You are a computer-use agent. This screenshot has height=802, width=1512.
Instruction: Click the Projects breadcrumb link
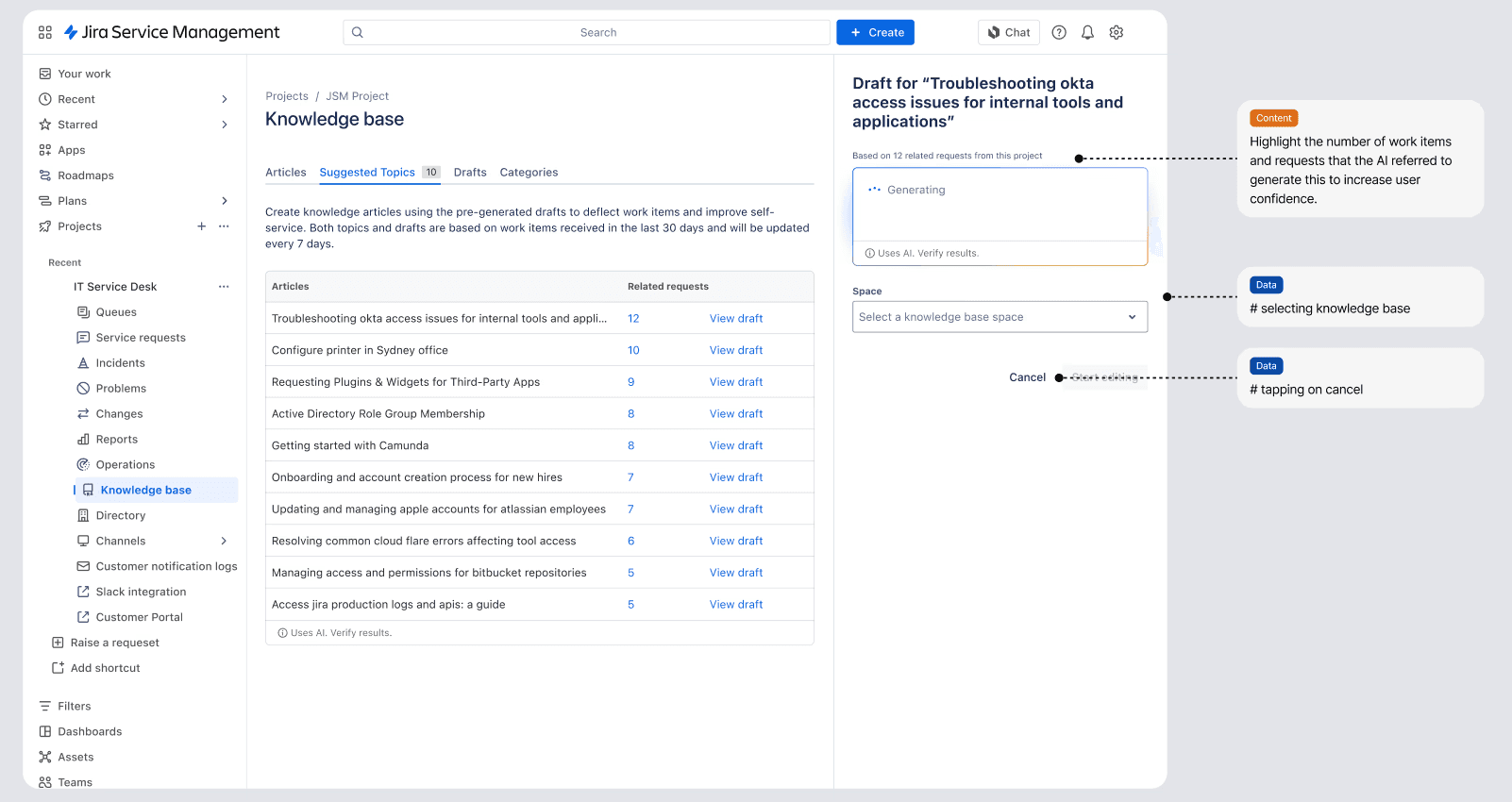[287, 96]
